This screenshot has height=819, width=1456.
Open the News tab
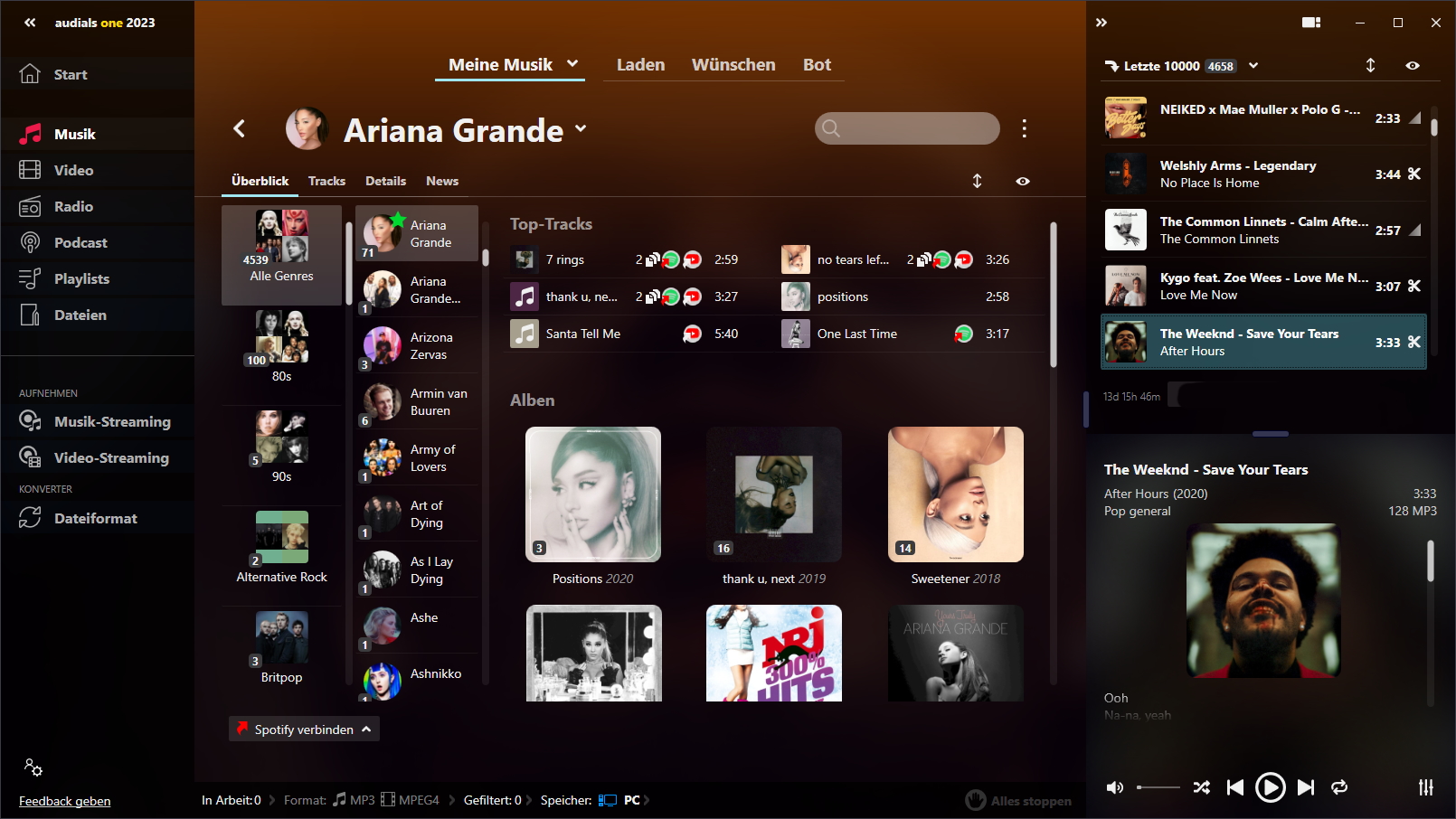click(x=442, y=181)
